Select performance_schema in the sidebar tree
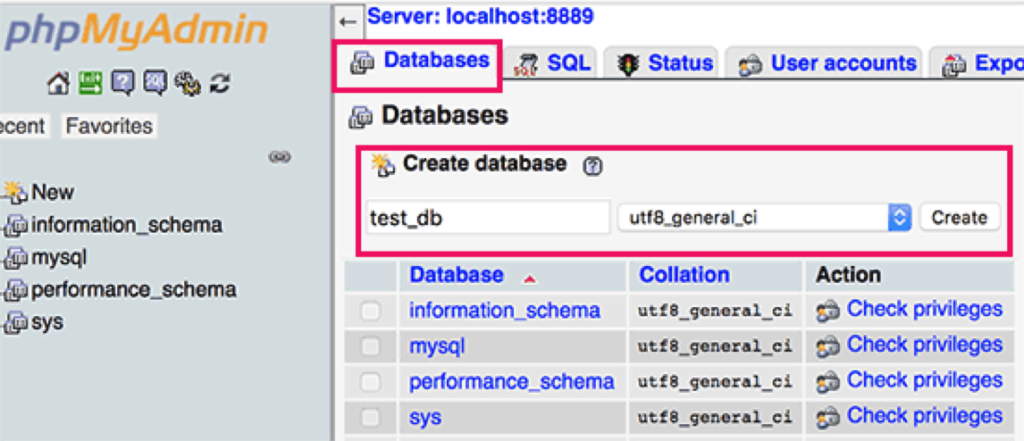The width and height of the screenshot is (1024, 441). (134, 290)
